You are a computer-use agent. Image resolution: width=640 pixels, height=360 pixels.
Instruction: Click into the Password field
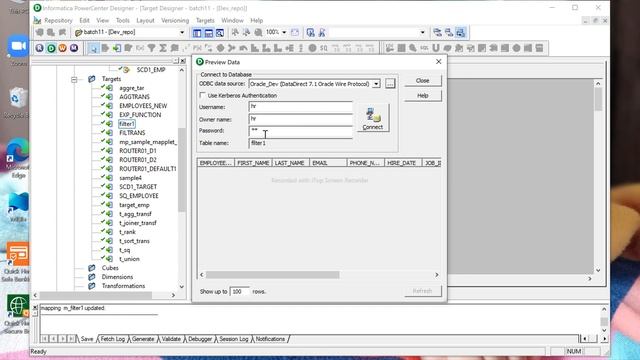[x=300, y=131]
